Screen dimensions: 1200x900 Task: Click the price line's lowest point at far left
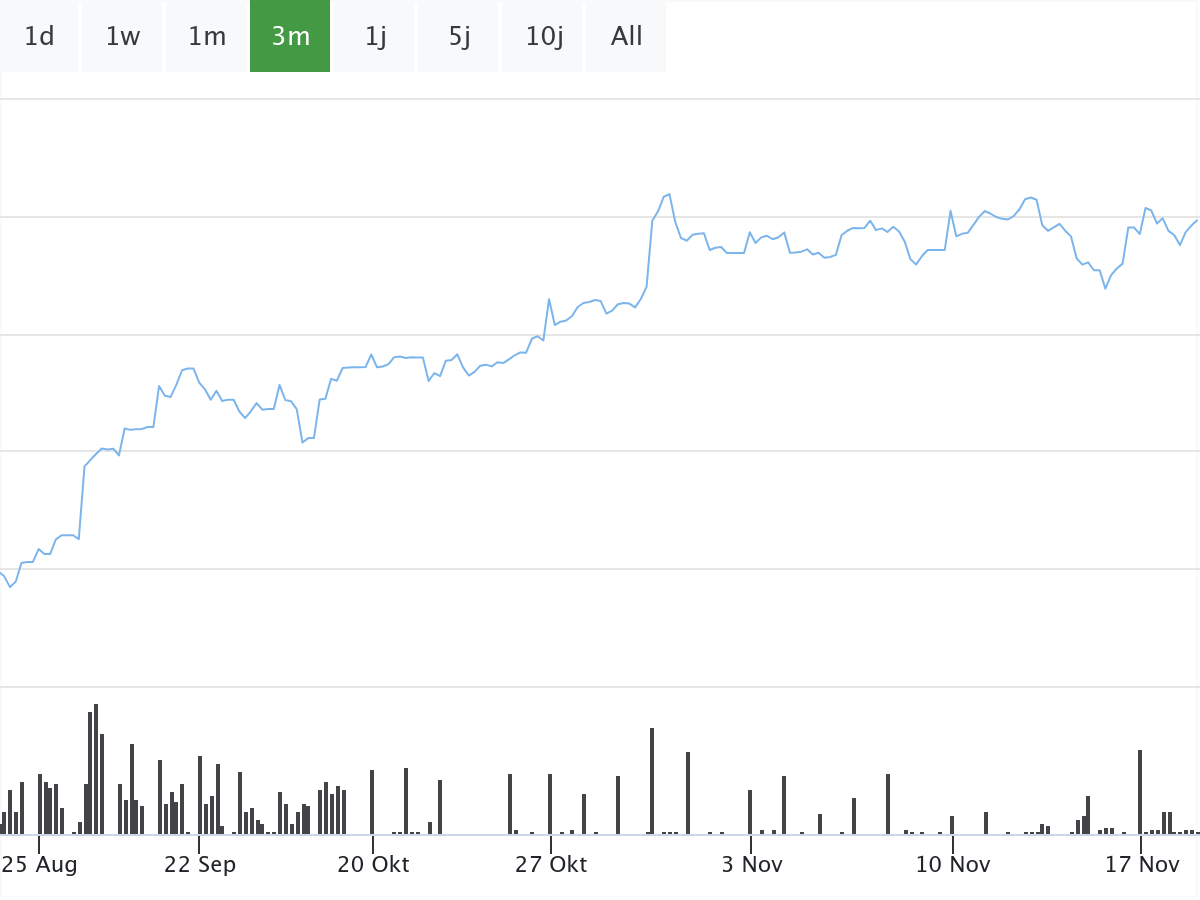tap(10, 586)
